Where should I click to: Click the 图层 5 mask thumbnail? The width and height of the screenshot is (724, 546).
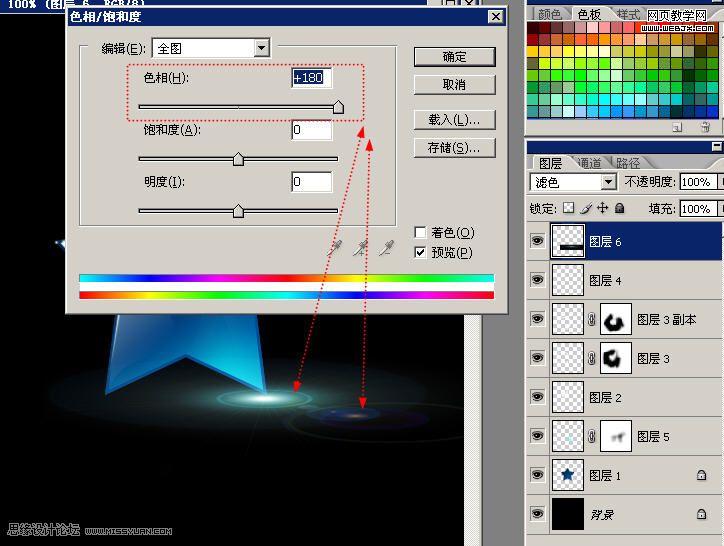click(615, 436)
